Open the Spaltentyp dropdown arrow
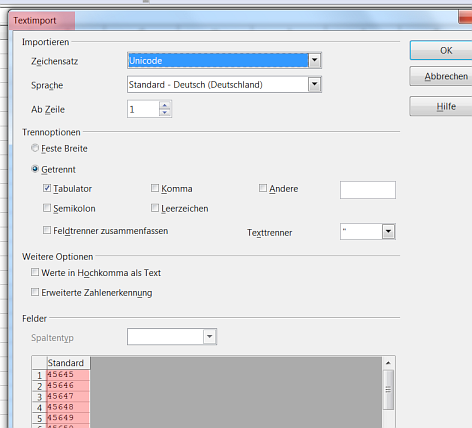This screenshot has width=472, height=428. (210, 337)
